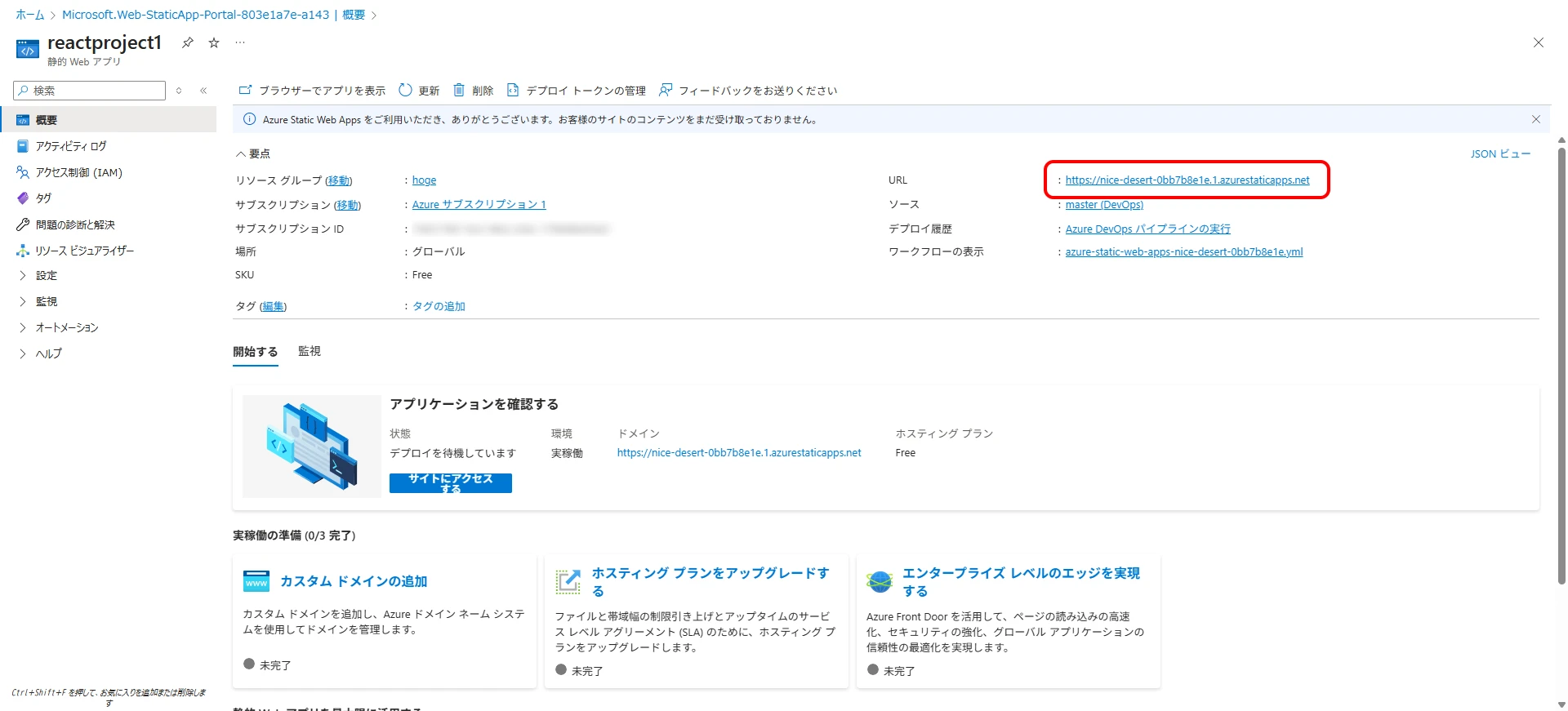This screenshot has height=711, width=1568.
Task: Open the JSON ビュー link
Action: coord(1500,153)
